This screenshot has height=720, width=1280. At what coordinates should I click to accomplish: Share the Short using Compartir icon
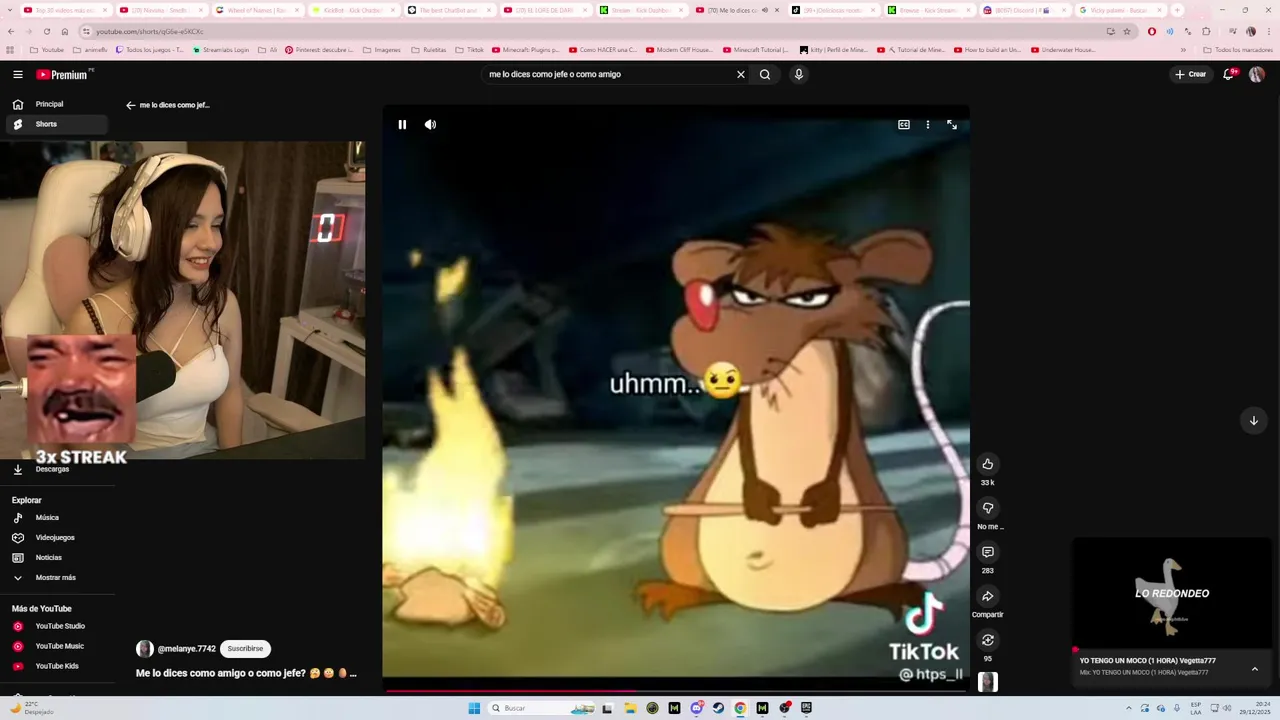987,596
